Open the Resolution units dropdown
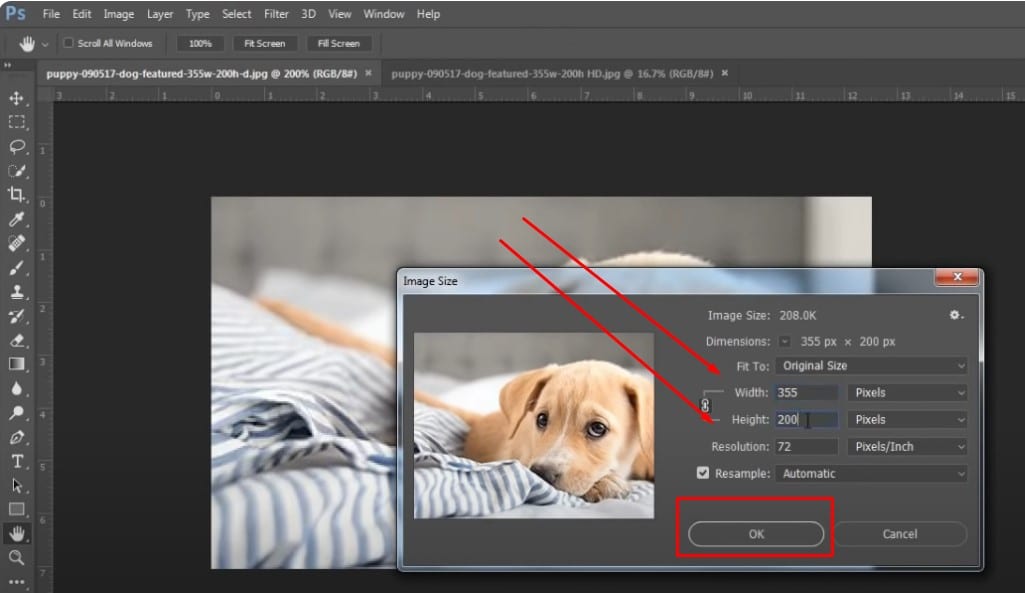Viewport: 1025px width, 593px height. 907,447
